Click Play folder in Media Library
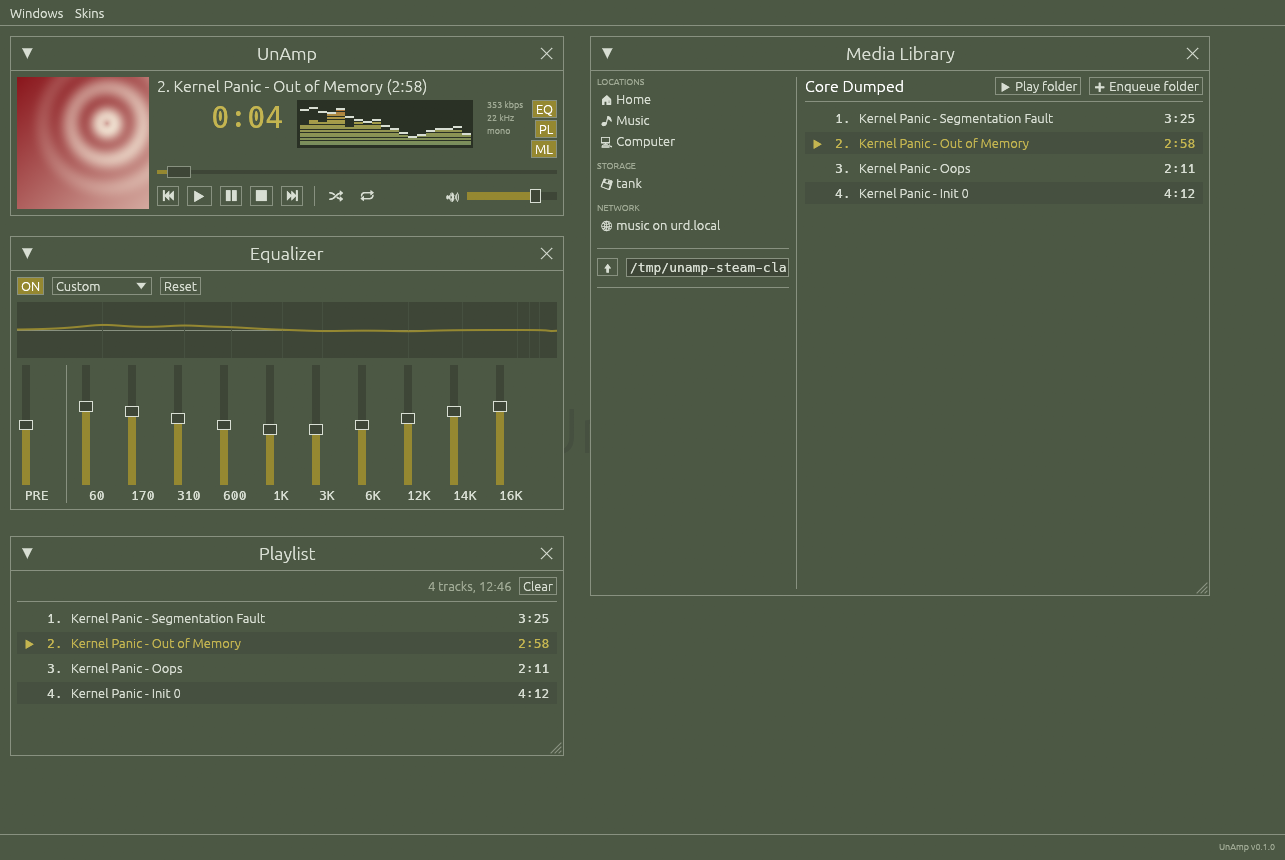The height and width of the screenshot is (860, 1285). point(1038,87)
